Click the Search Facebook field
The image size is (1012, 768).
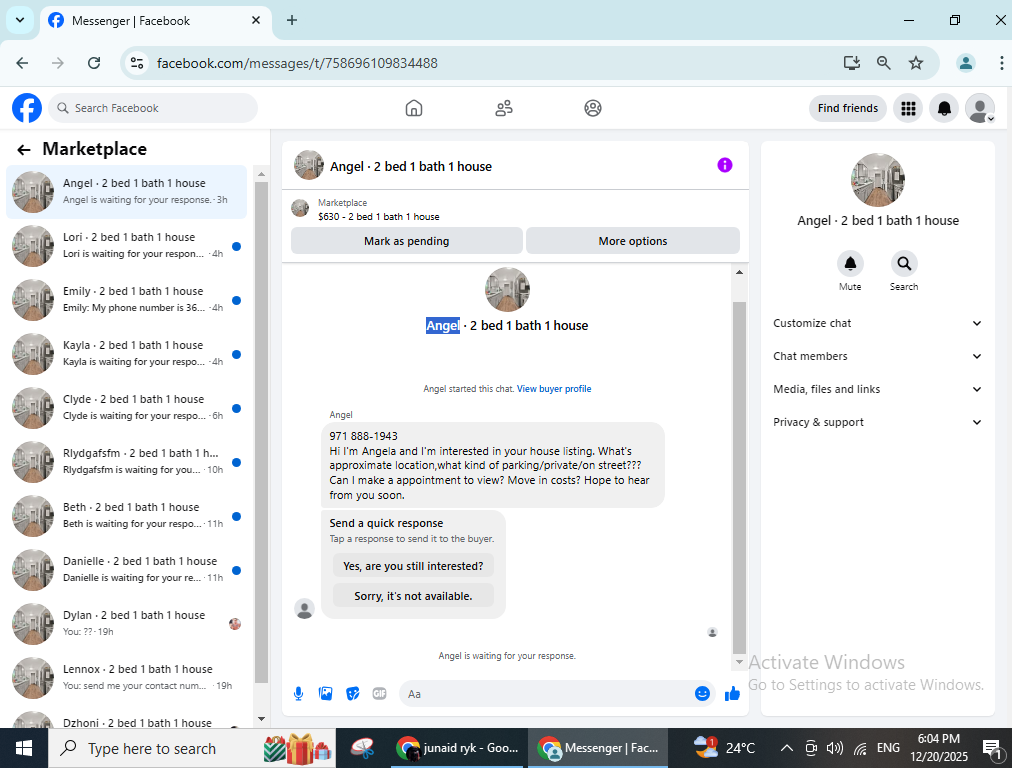153,108
